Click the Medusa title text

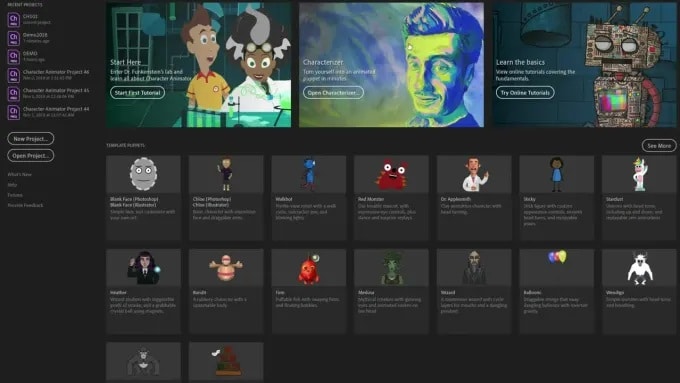[366, 292]
